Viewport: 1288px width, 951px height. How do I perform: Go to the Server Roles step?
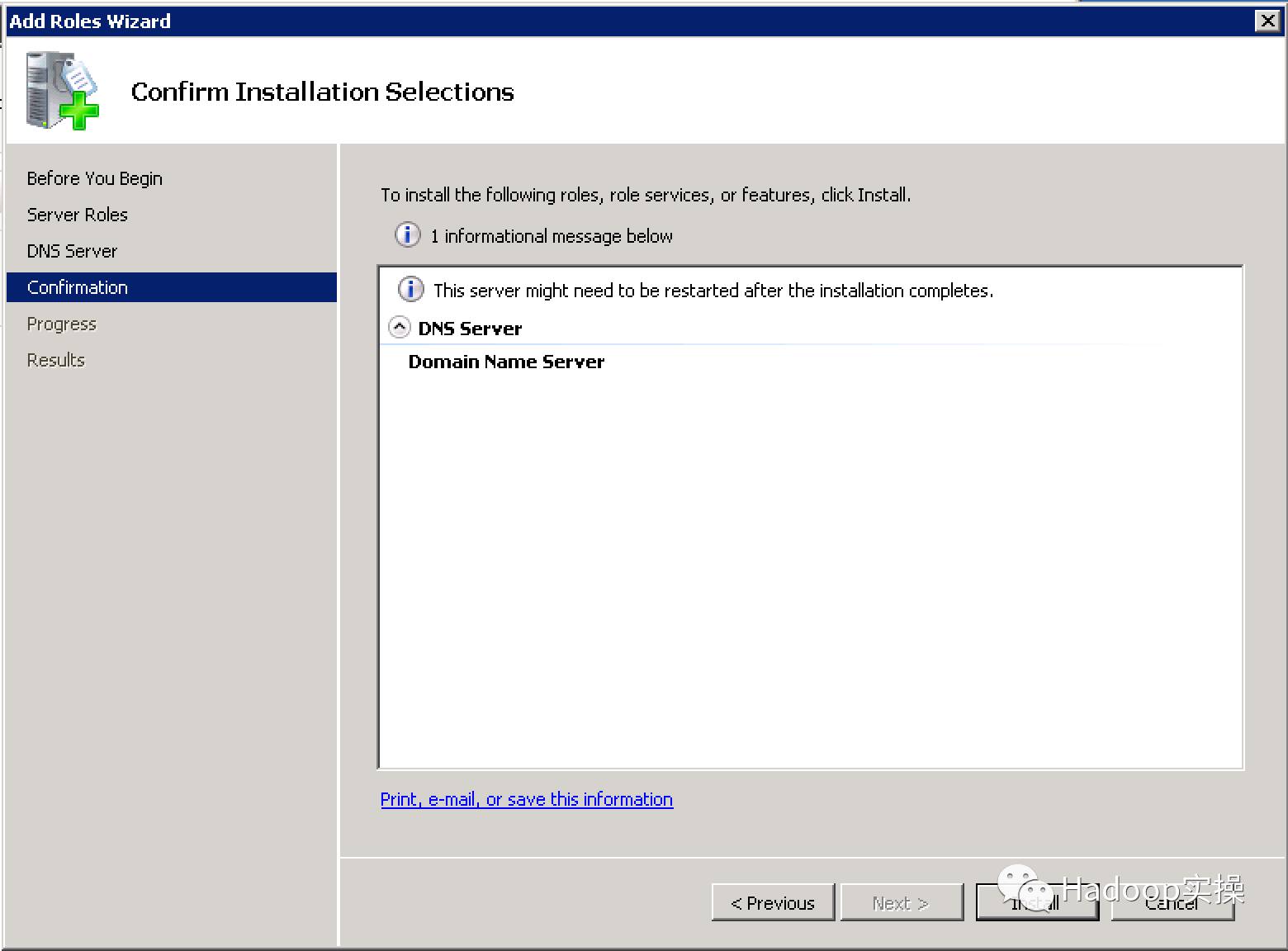point(77,215)
